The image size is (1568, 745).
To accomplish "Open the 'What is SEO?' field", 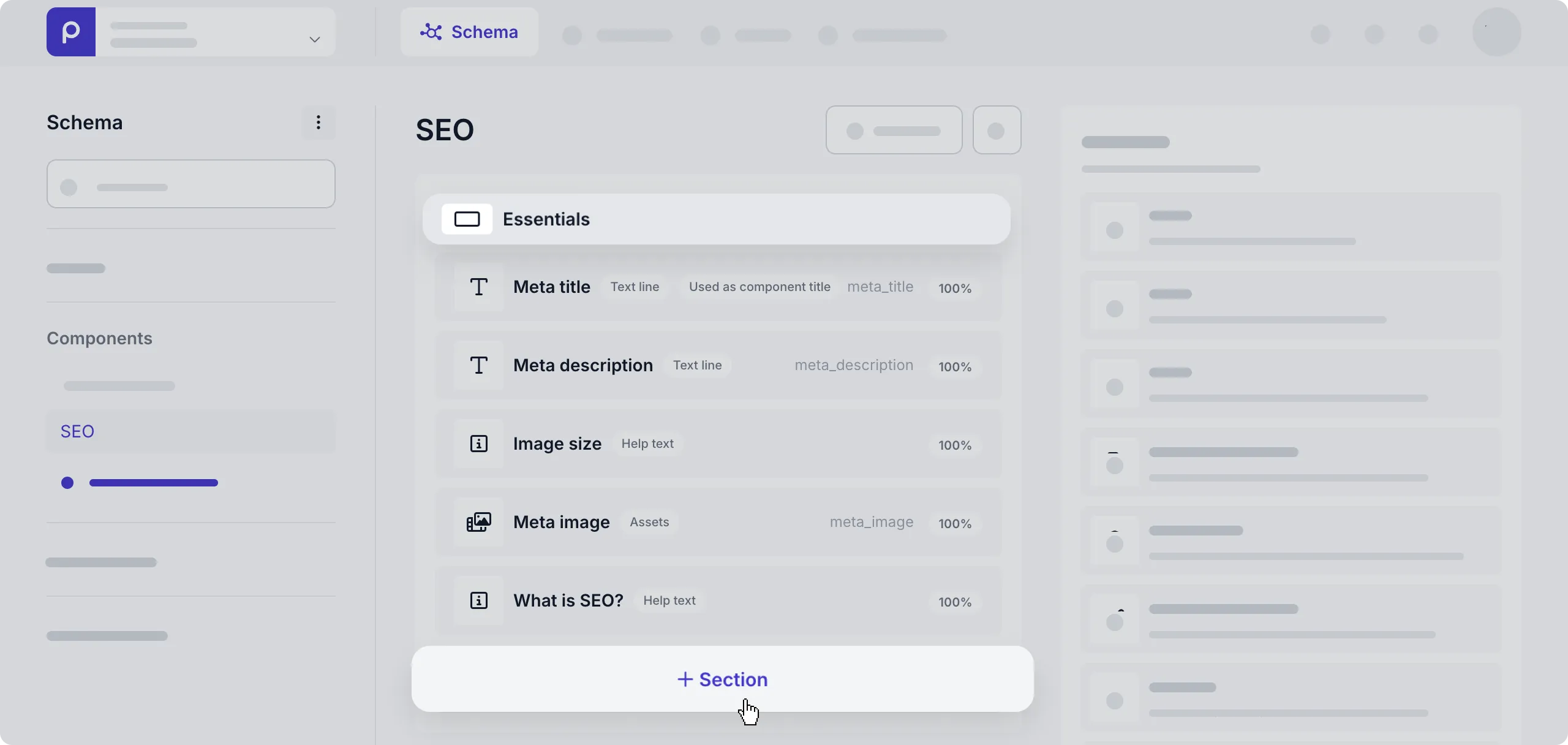I will point(718,600).
